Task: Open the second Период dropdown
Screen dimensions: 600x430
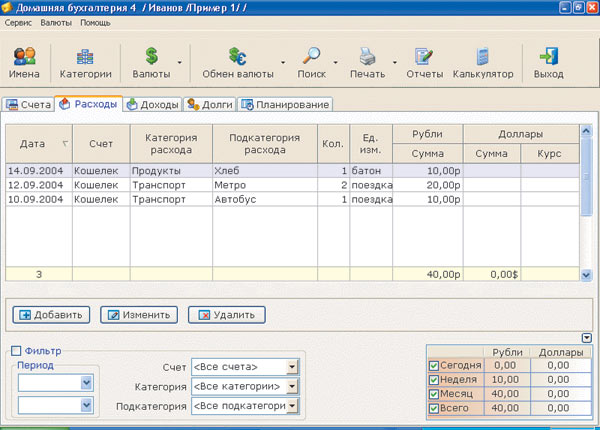Action: [86, 405]
